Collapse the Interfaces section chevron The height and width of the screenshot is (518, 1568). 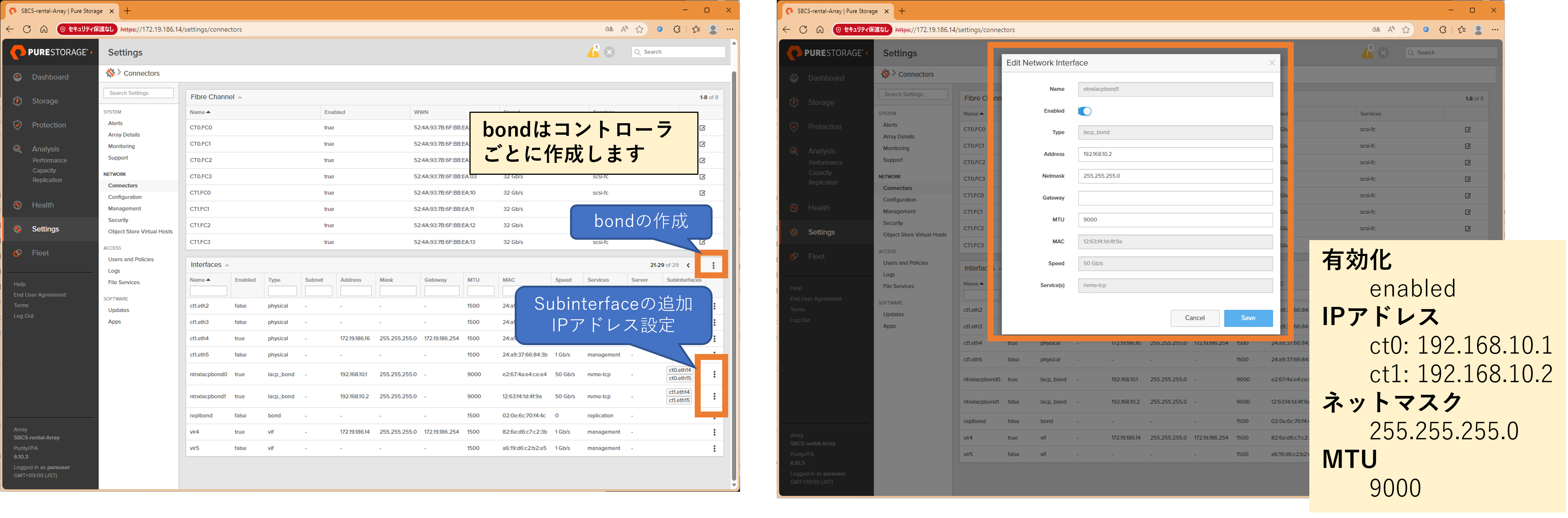[x=227, y=265]
